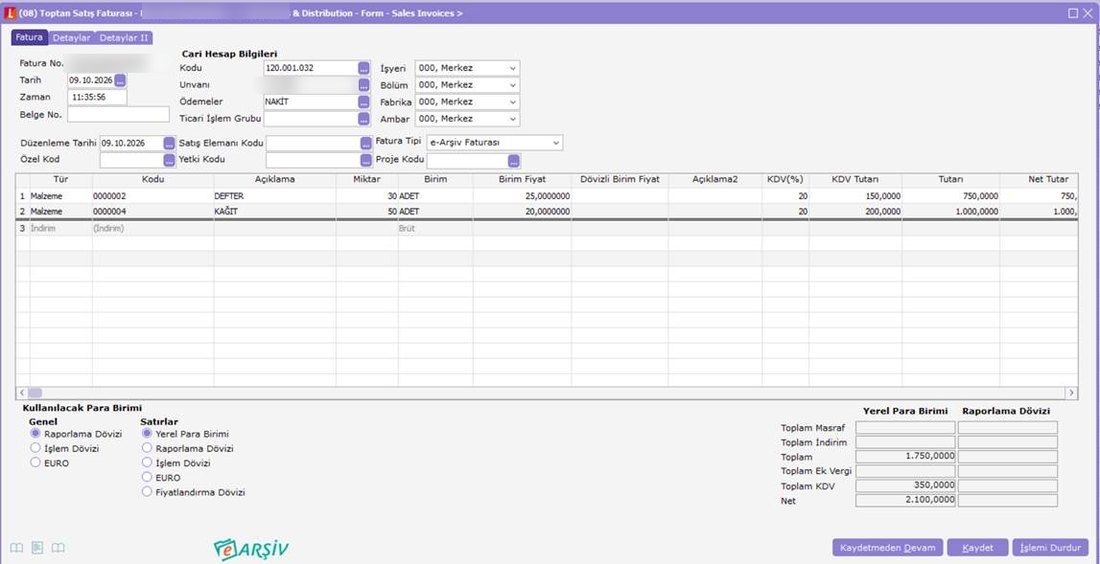Select Genel İşlem Dövizi radio option
The image size is (1100, 564).
point(36,448)
